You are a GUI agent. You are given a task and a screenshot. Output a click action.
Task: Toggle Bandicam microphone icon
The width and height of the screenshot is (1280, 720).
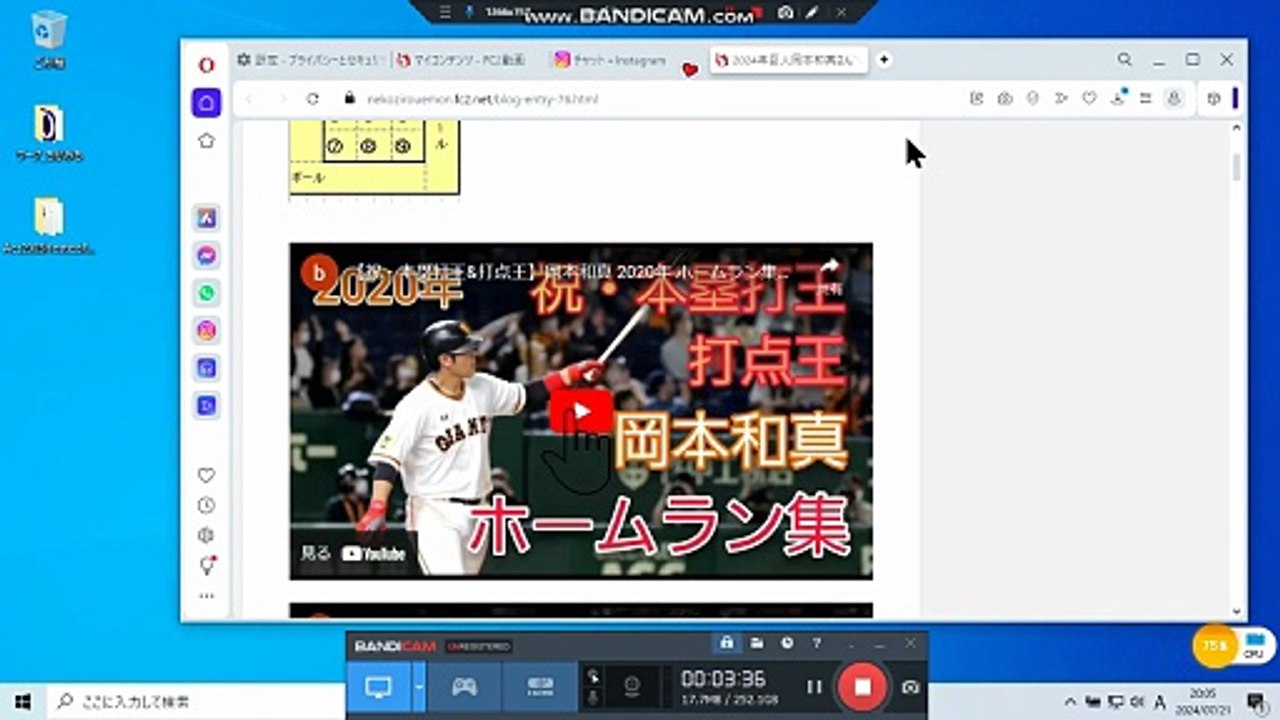coord(595,697)
